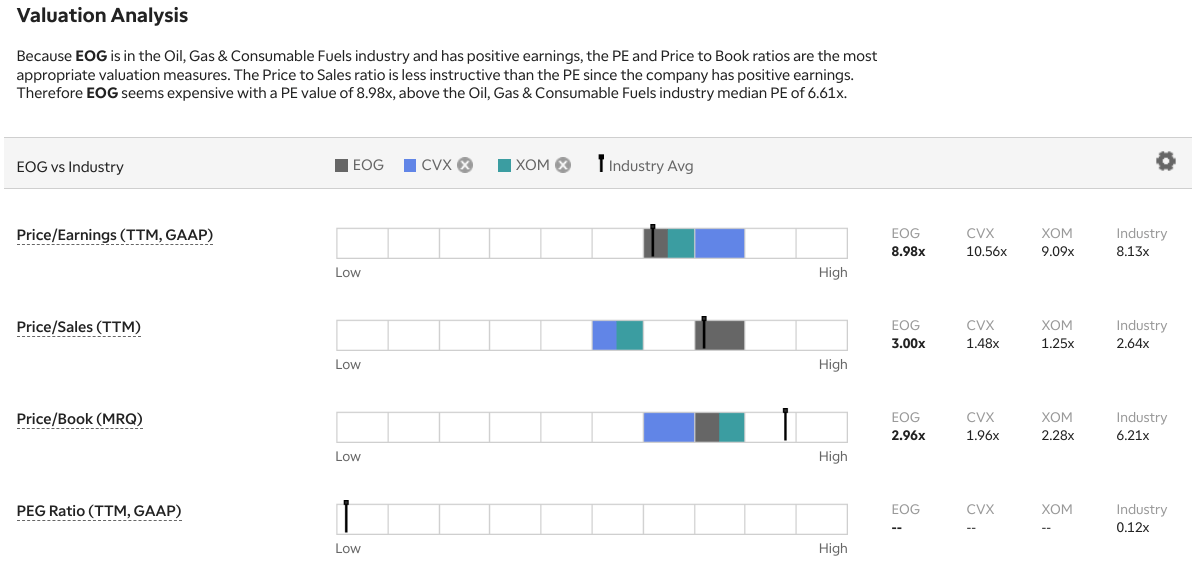This screenshot has height=571, width=1203.
Task: Click the blue CVX bar in Price/Earnings
Action: pyautogui.click(x=720, y=243)
